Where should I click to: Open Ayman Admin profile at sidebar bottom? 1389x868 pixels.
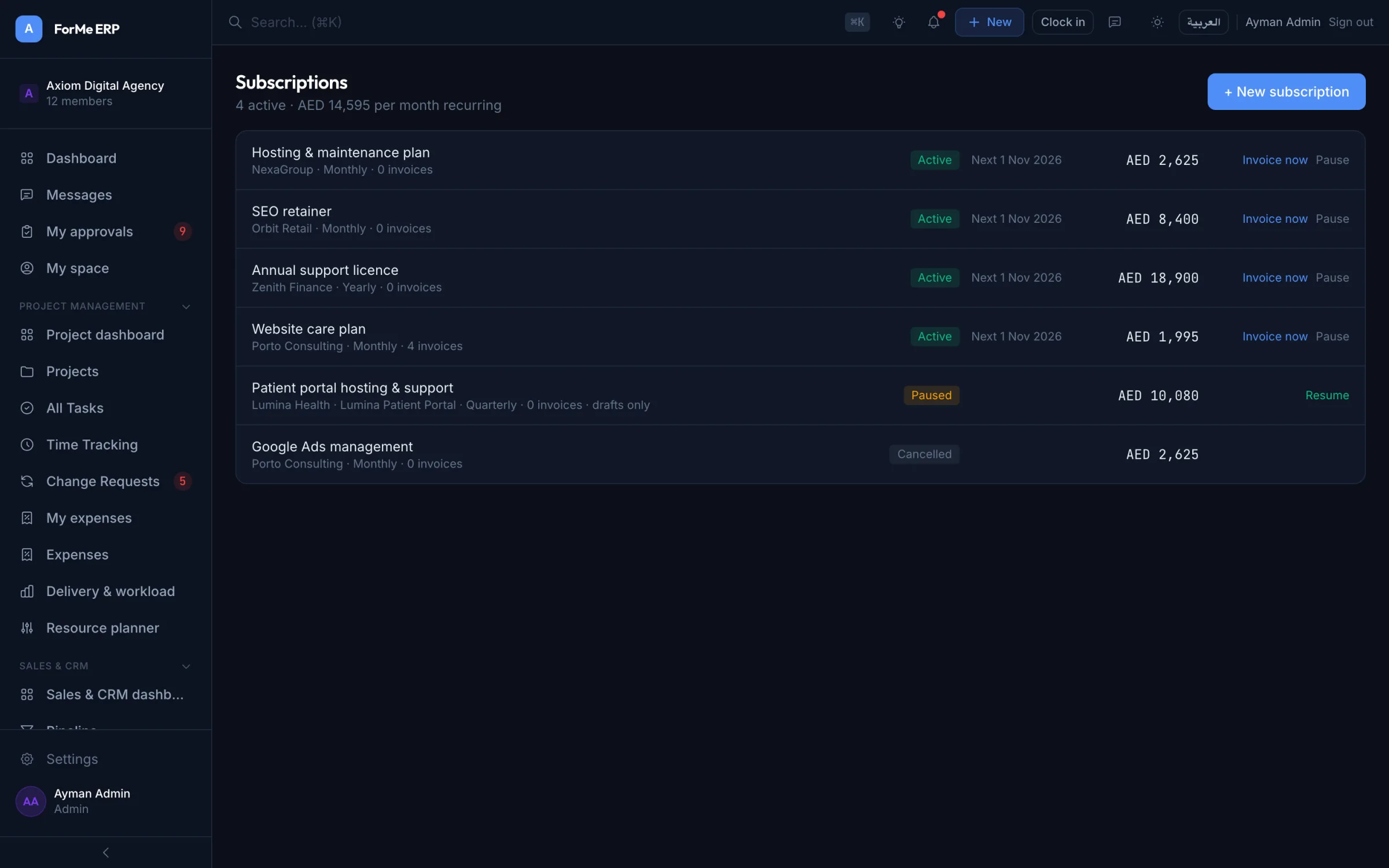pos(106,801)
